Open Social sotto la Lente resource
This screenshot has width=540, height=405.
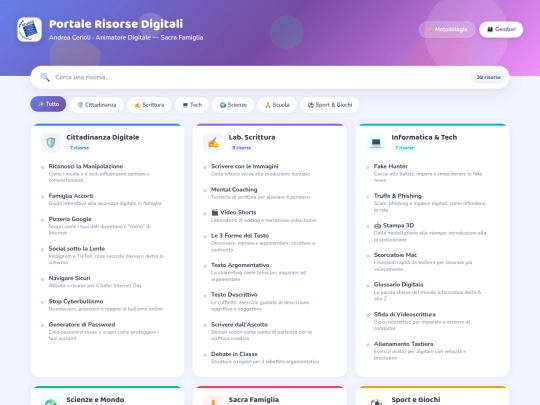107,255
